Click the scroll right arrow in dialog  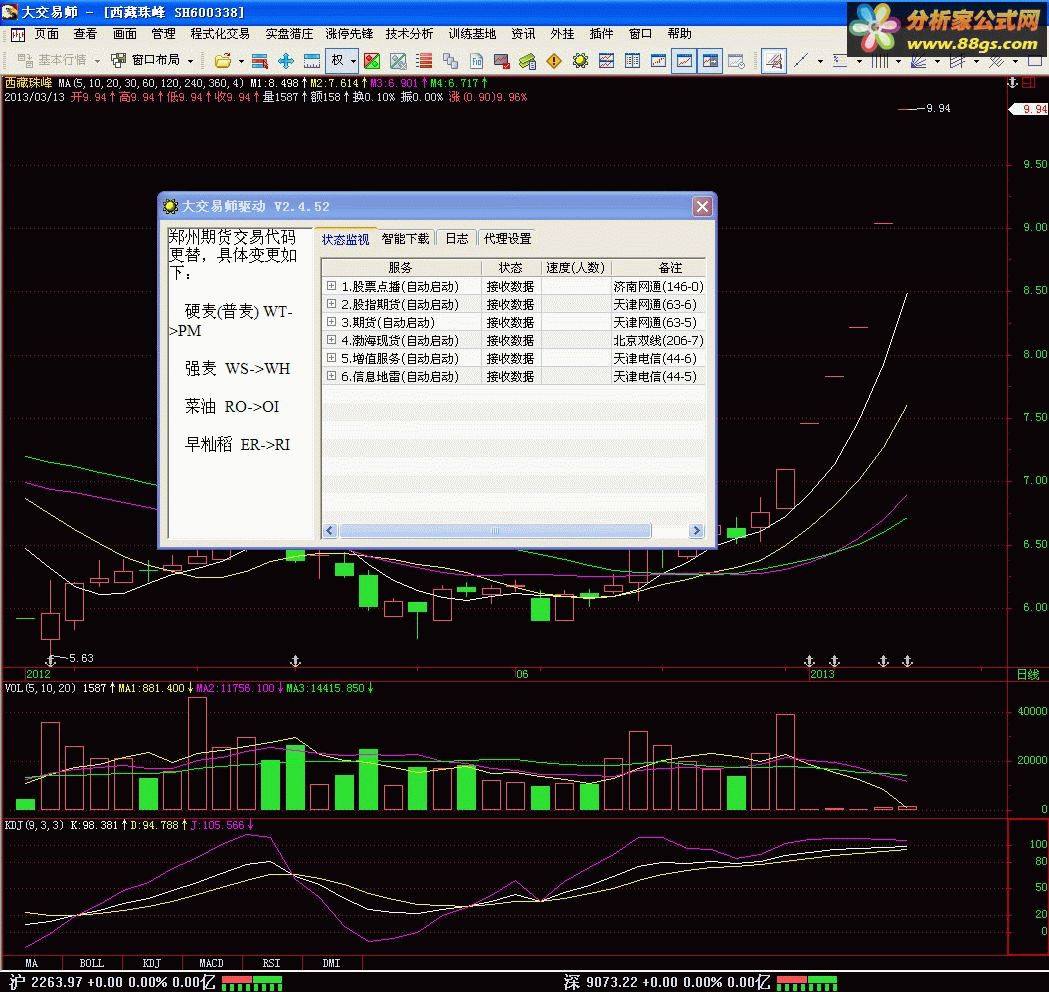[x=696, y=530]
